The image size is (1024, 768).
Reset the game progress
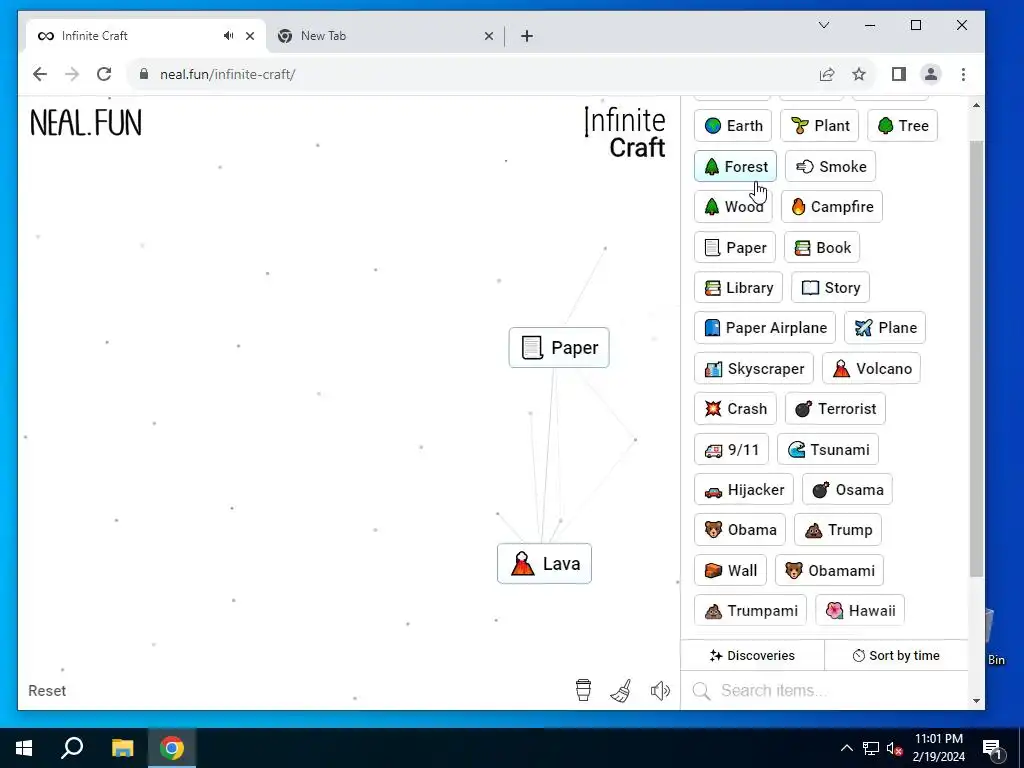pos(47,690)
